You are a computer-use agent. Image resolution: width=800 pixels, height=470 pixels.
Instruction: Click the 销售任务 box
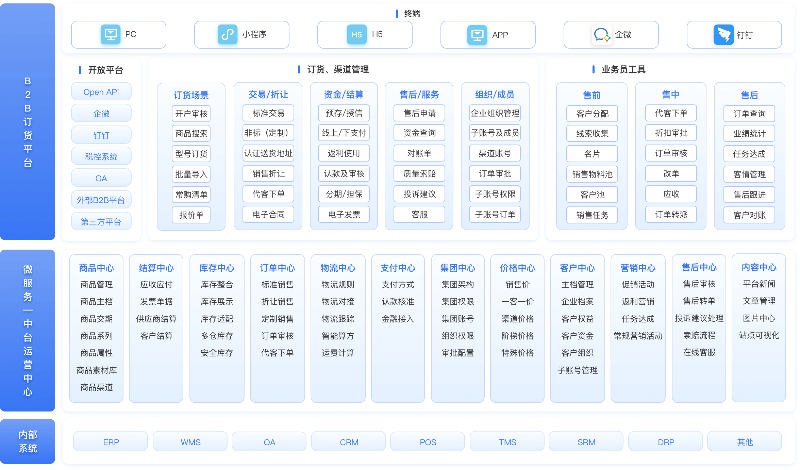[592, 215]
